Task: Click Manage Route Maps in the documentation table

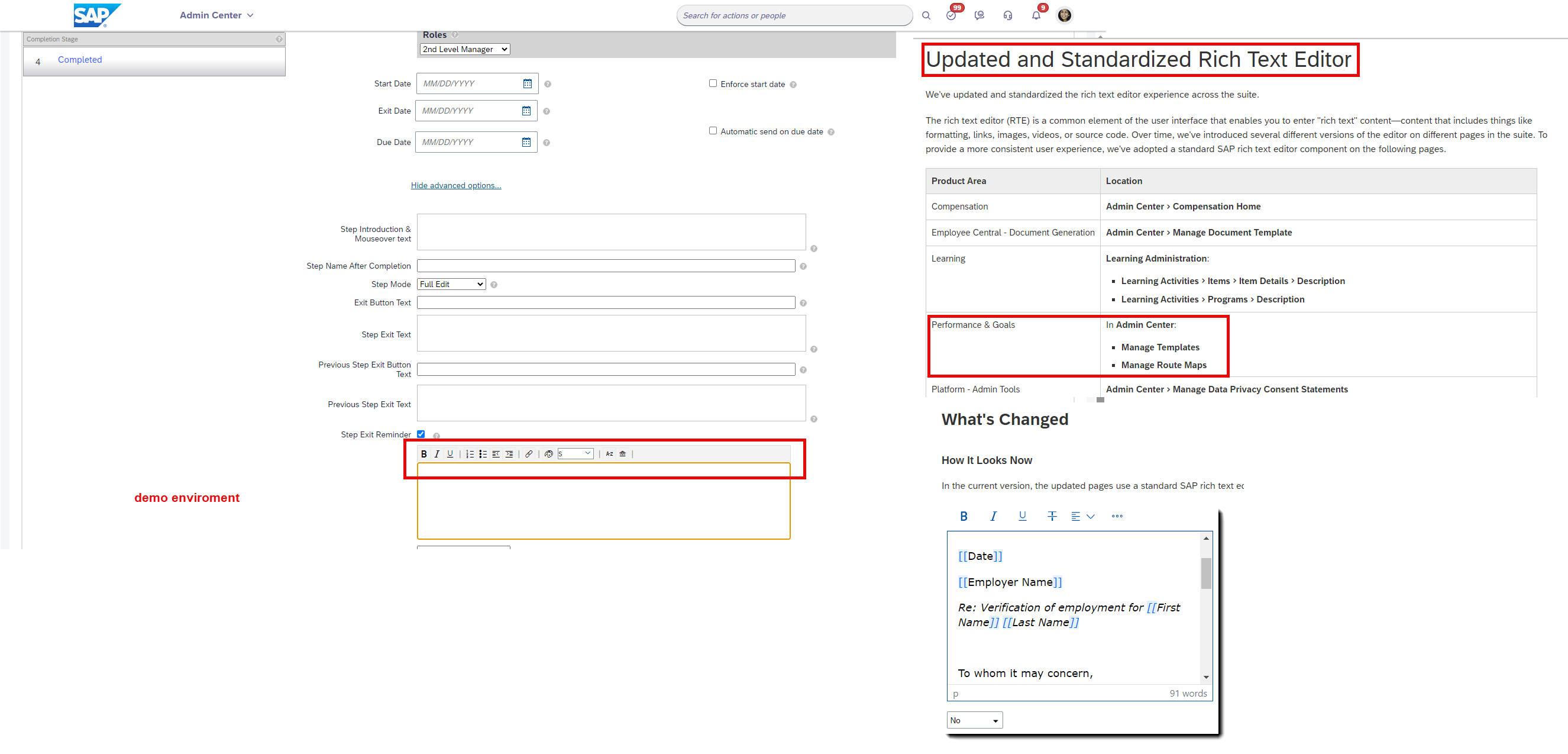Action: (1164, 365)
